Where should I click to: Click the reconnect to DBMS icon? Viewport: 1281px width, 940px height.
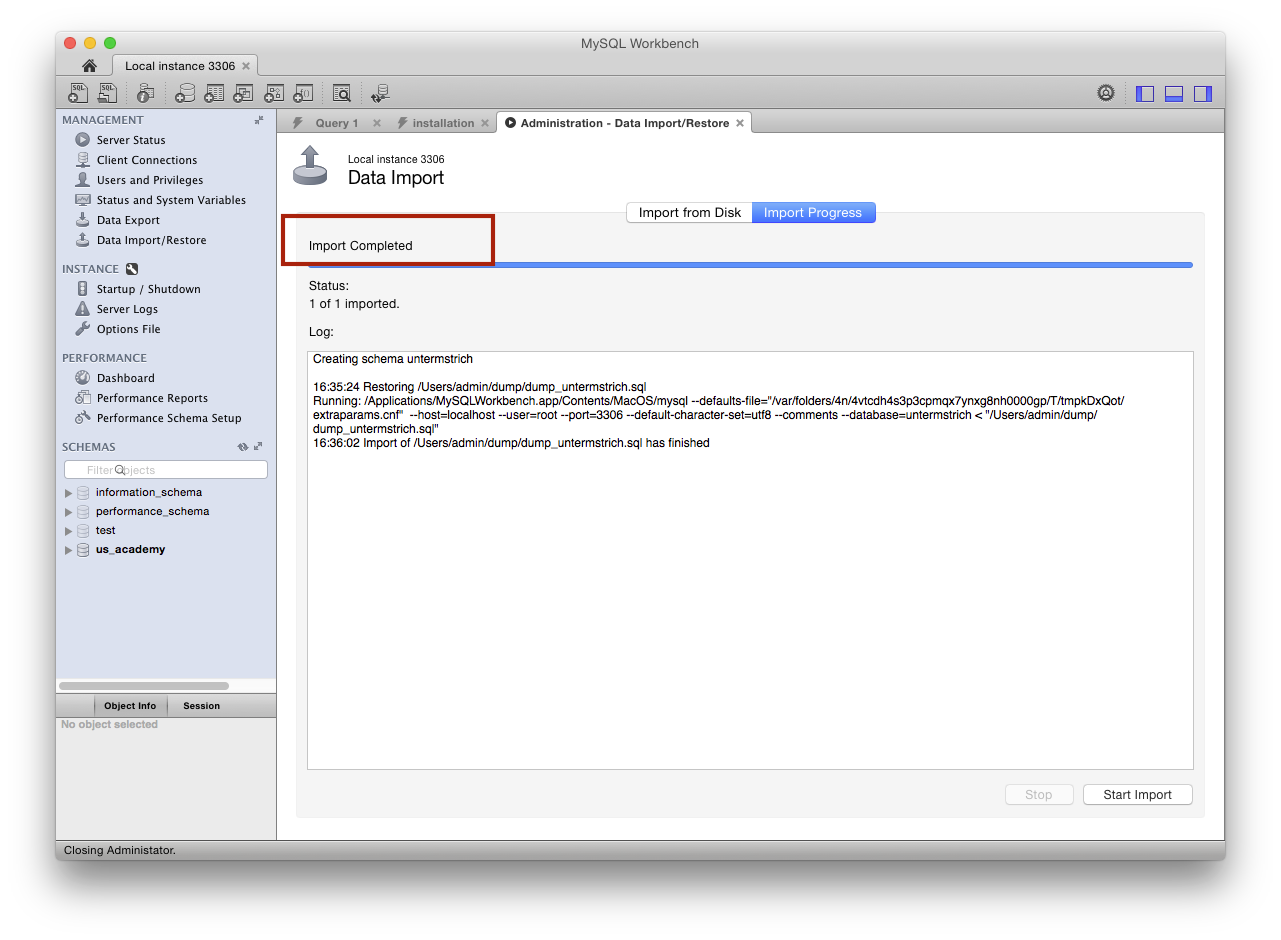pos(380,93)
